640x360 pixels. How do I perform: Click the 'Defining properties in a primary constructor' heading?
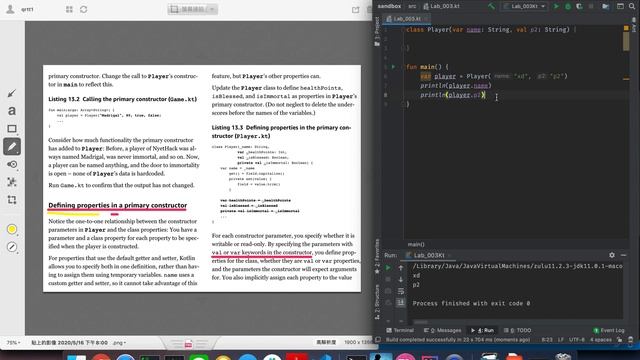click(118, 205)
